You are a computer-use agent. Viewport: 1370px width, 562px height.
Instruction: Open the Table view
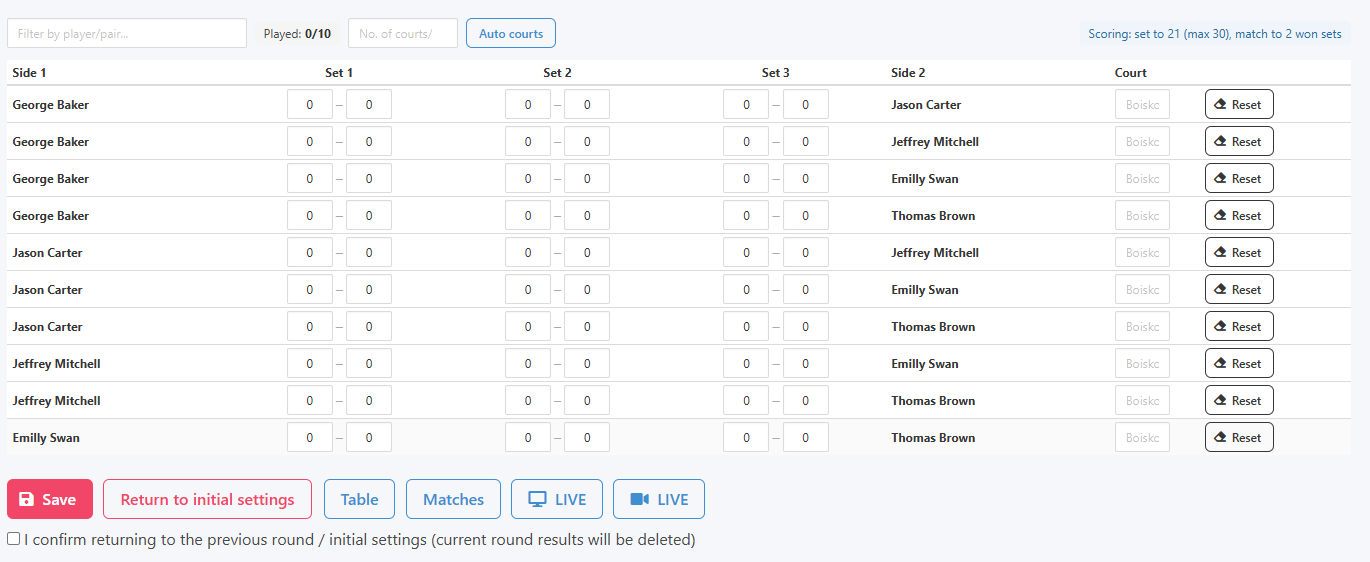[x=359, y=499]
